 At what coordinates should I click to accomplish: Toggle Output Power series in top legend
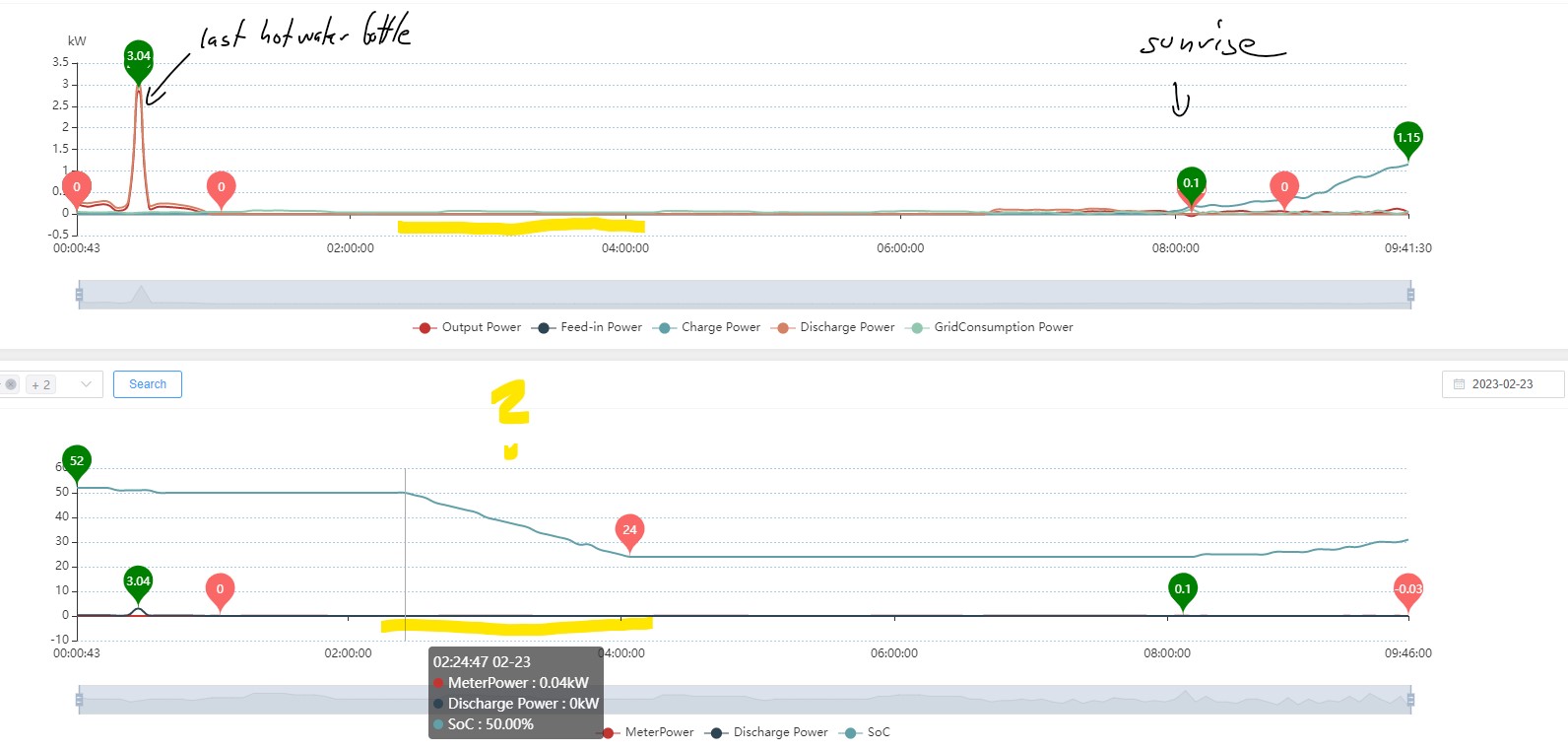click(468, 327)
